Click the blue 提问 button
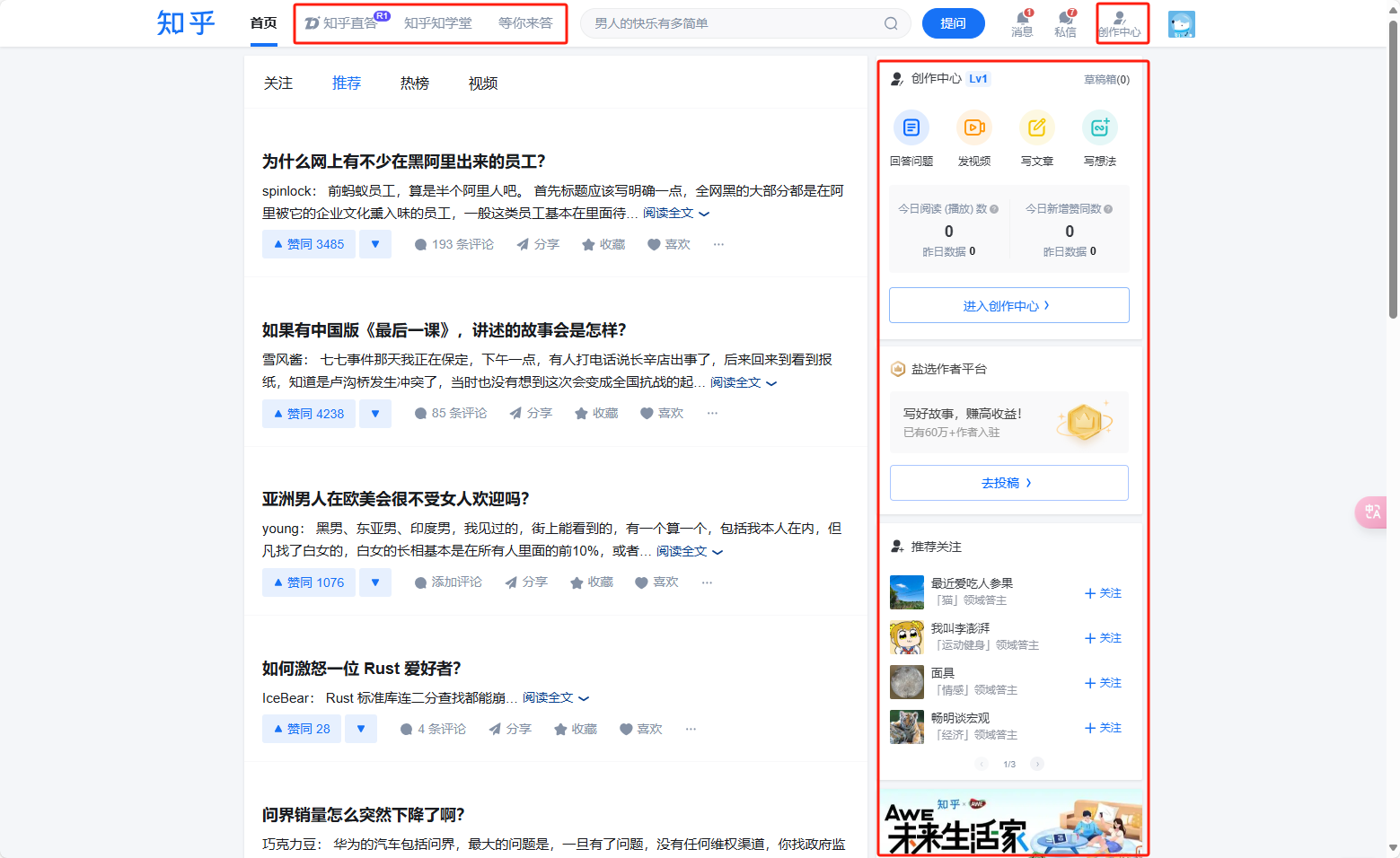The image size is (1400, 858). 954,23
